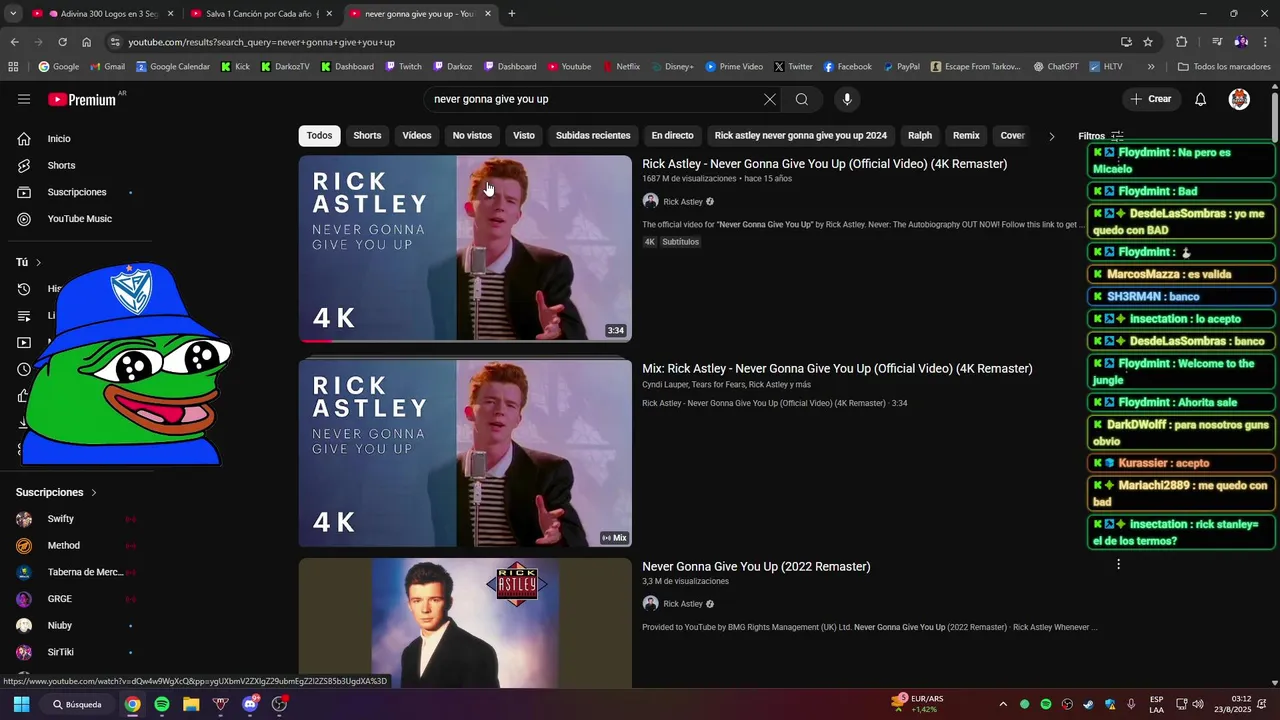The width and height of the screenshot is (1280, 720).
Task: Play the 2022 Remaster album thumbnail
Action: (465, 623)
